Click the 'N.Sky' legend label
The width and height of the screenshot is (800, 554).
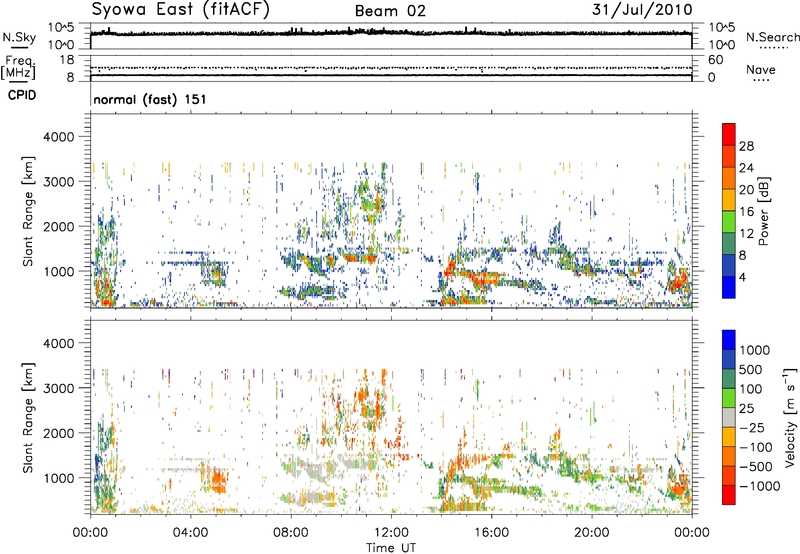pos(19,37)
